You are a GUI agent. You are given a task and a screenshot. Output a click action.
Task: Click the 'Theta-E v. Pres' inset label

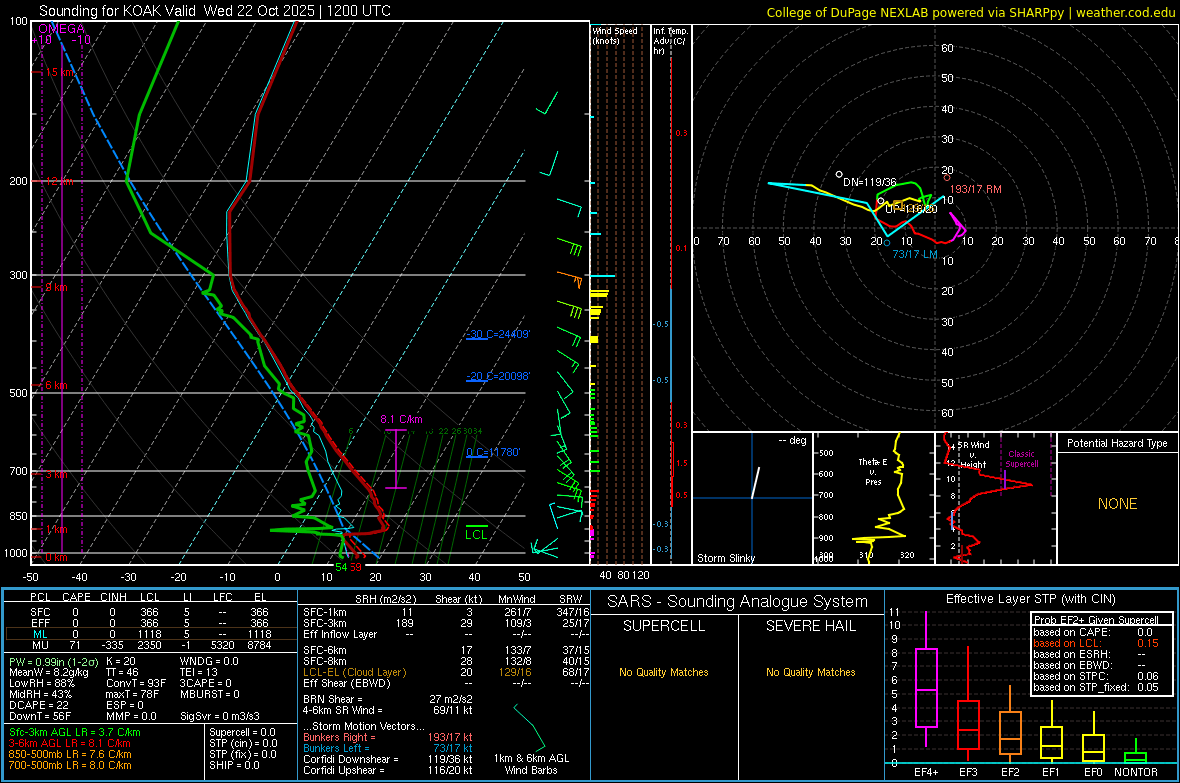tap(873, 471)
